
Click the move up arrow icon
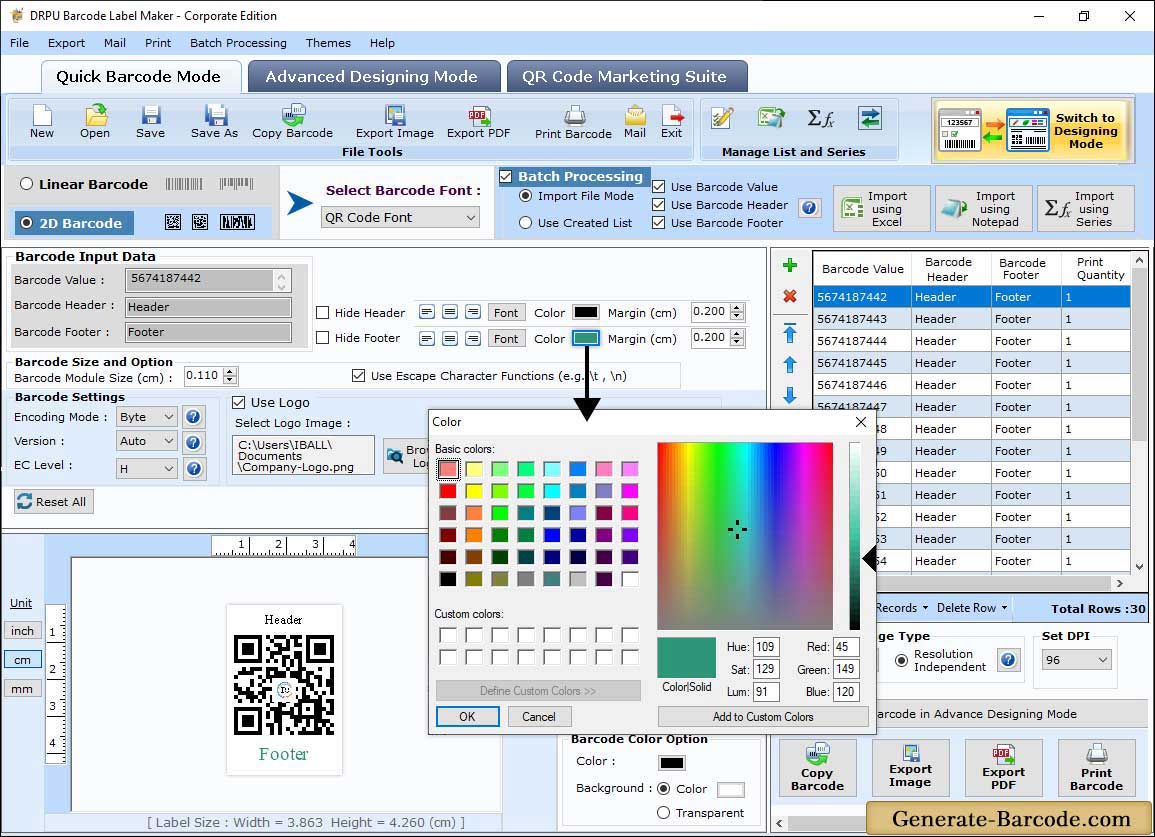[x=790, y=365]
